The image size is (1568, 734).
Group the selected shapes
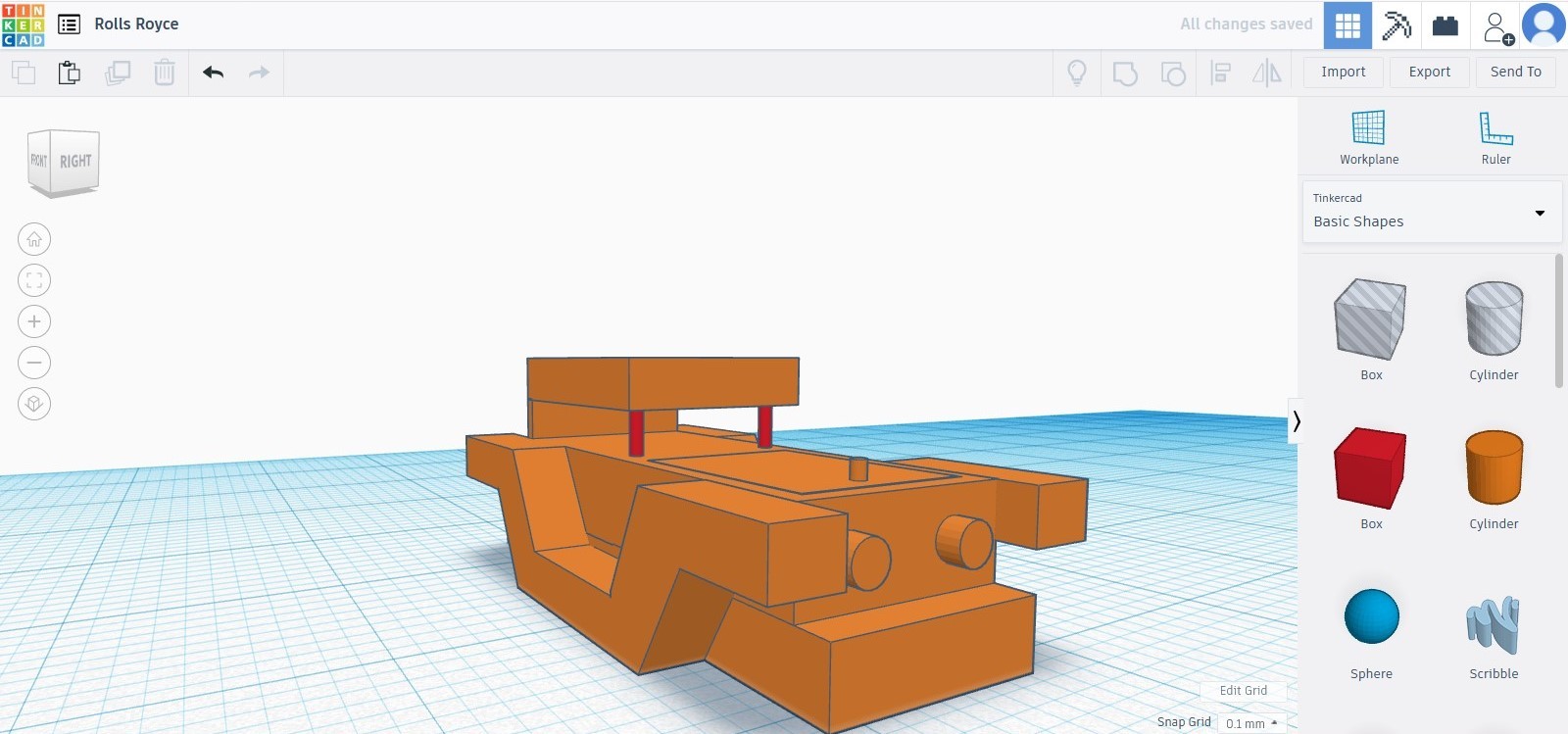tap(1125, 73)
